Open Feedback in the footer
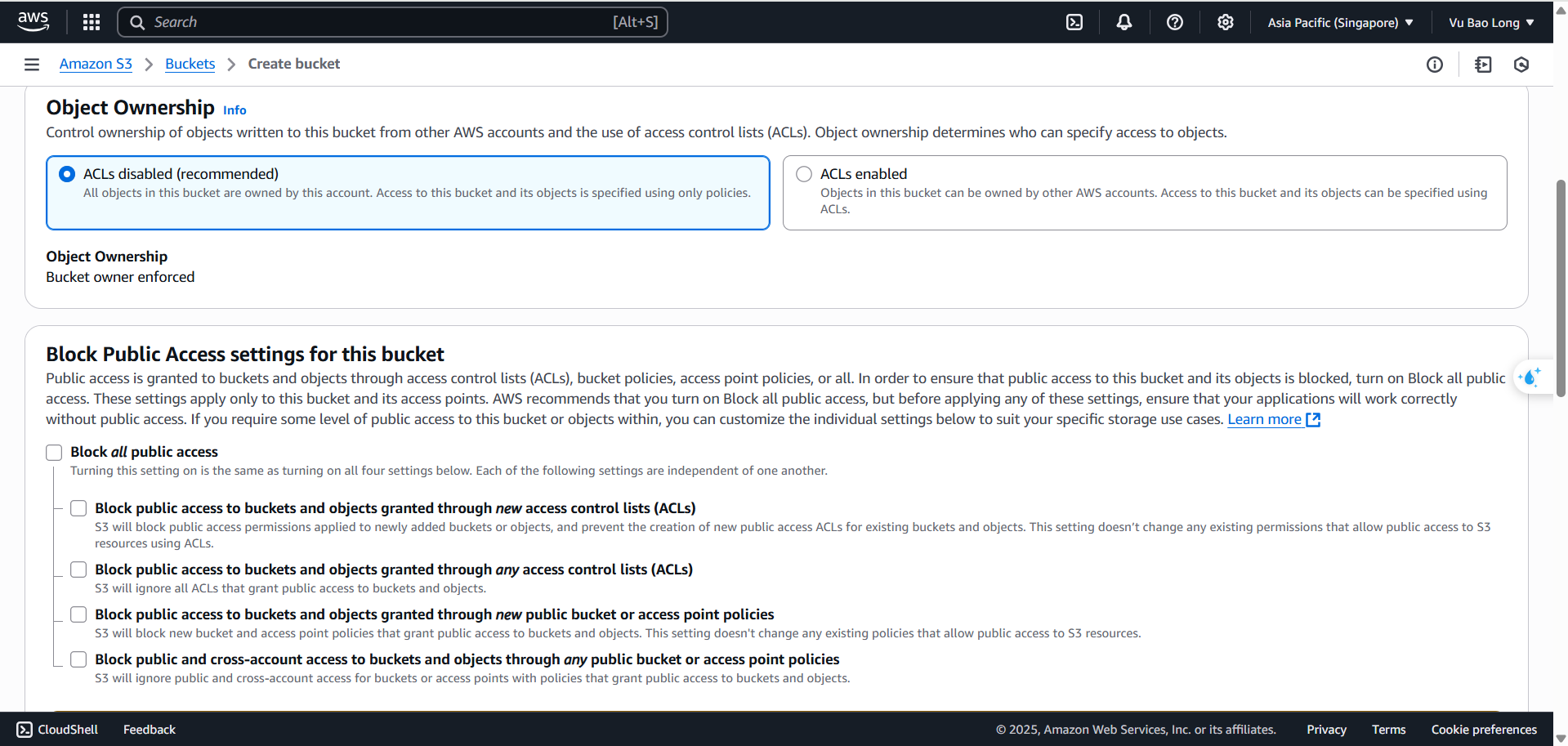Image resolution: width=1568 pixels, height=746 pixels. (150, 730)
